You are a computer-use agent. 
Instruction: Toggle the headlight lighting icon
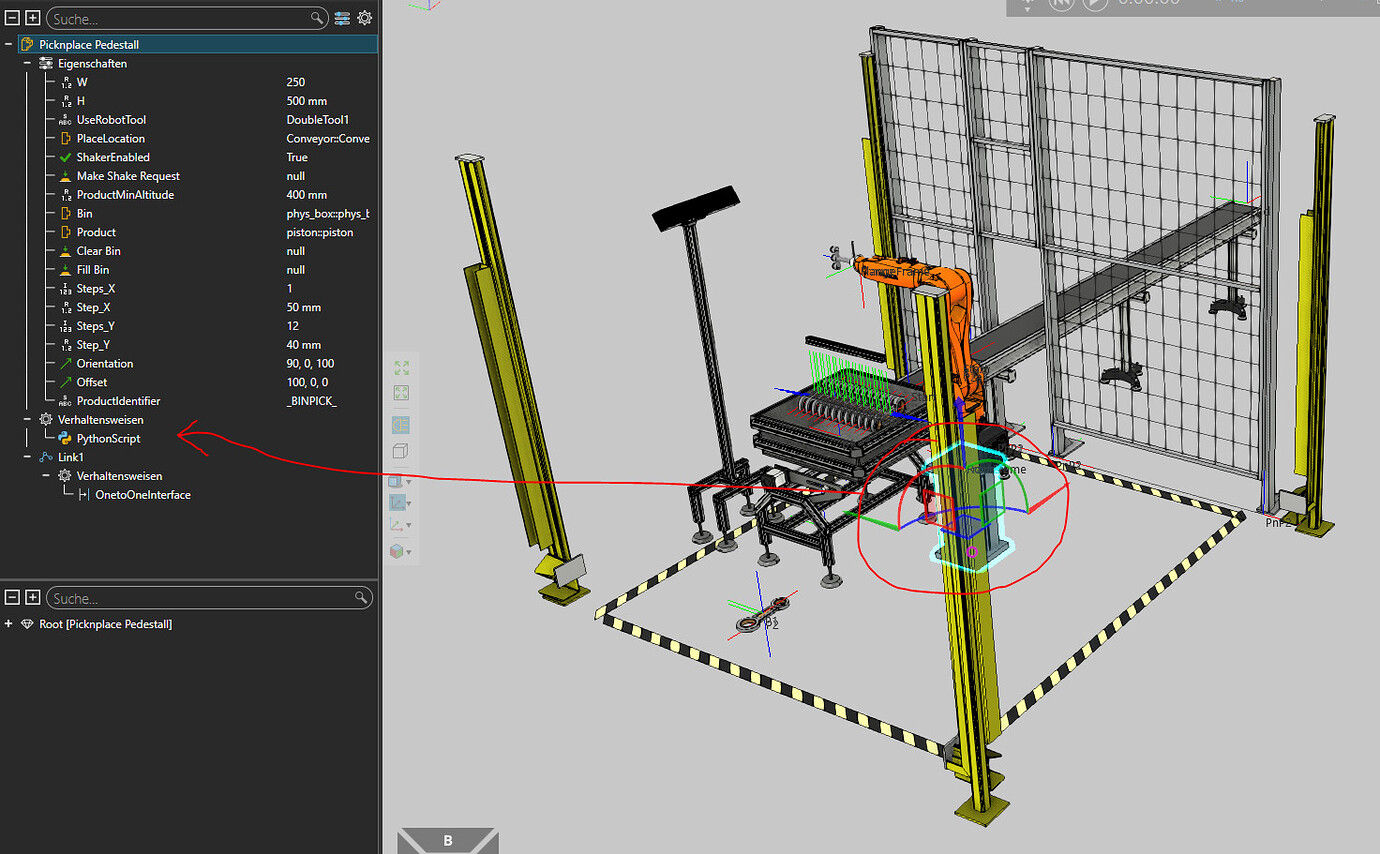coord(401,425)
